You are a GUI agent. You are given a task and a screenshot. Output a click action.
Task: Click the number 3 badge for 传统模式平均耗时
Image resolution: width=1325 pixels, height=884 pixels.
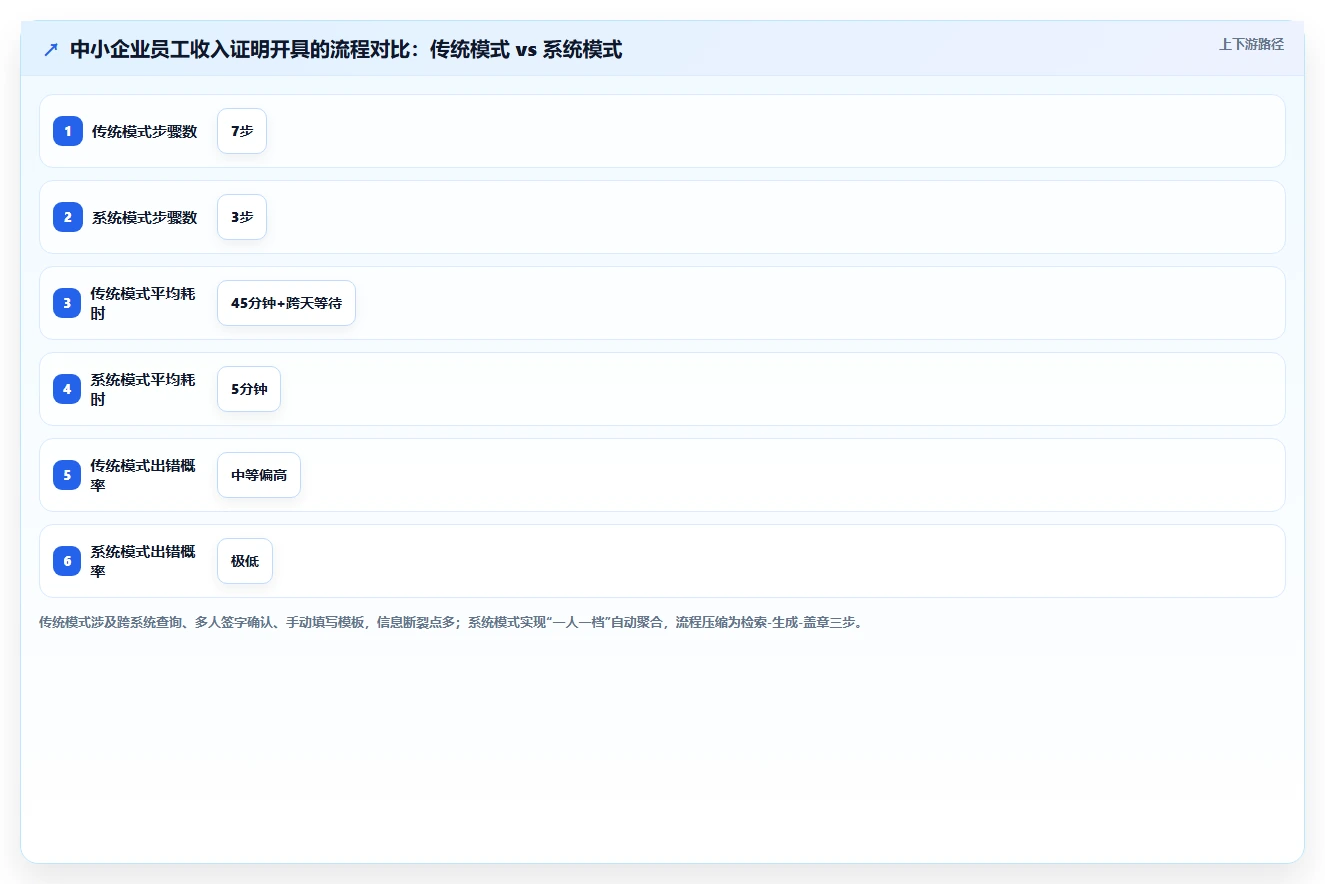[x=68, y=303]
